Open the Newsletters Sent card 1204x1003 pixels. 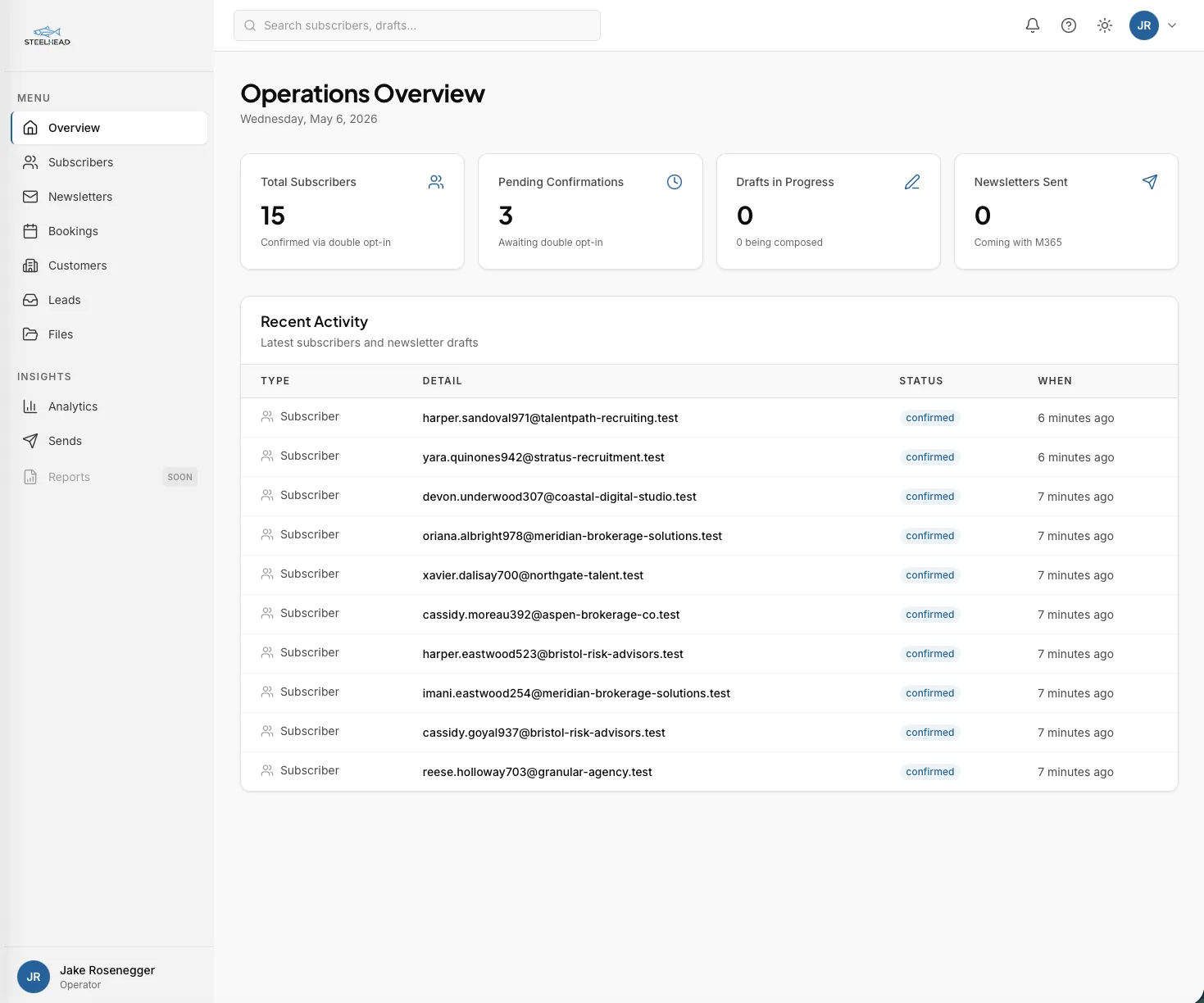(1066, 211)
